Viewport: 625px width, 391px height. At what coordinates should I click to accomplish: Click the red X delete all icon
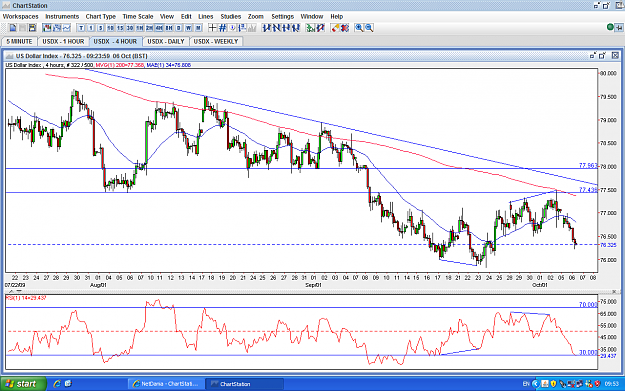pyautogui.click(x=345, y=28)
